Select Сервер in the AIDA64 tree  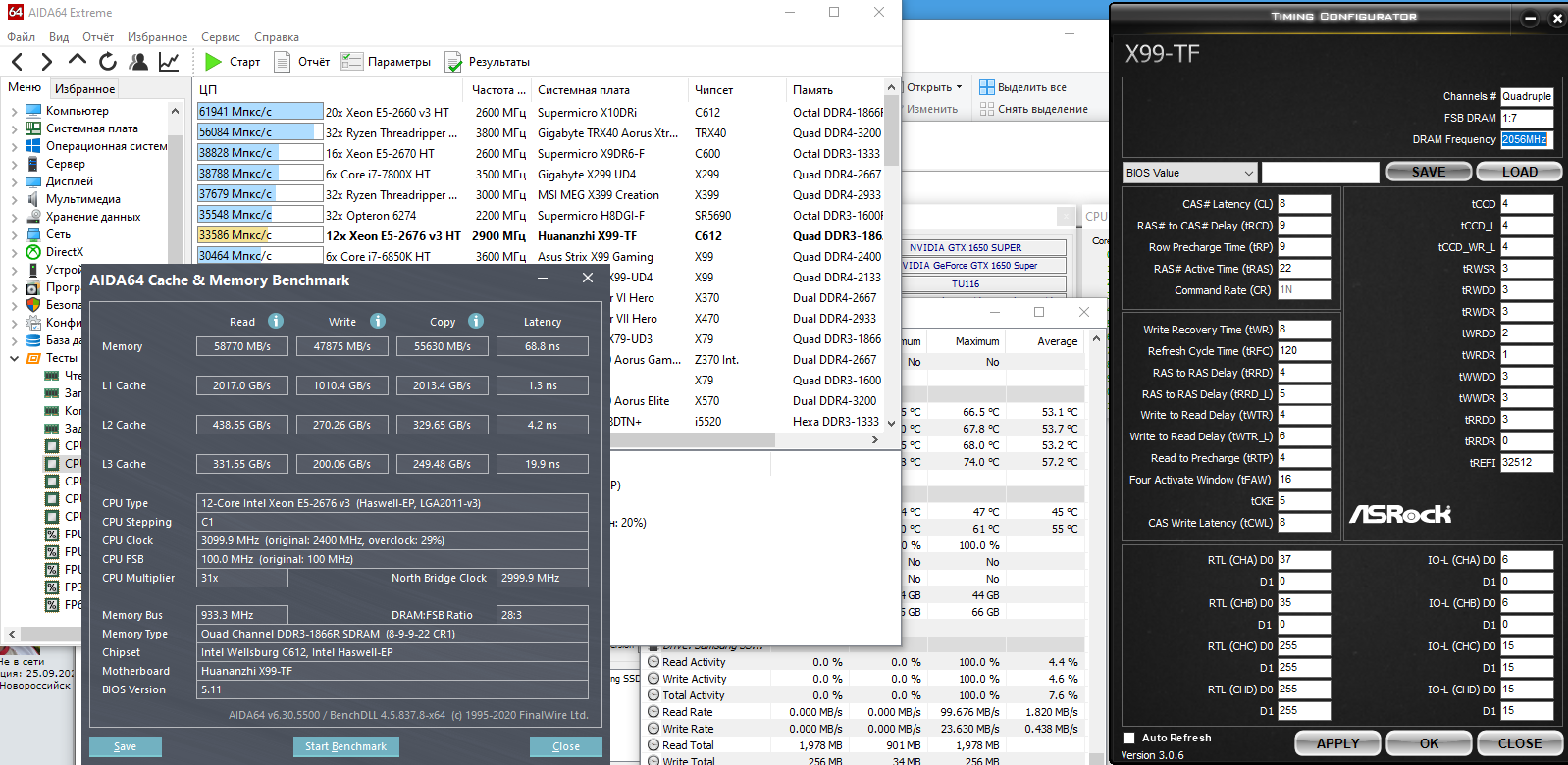(66, 164)
